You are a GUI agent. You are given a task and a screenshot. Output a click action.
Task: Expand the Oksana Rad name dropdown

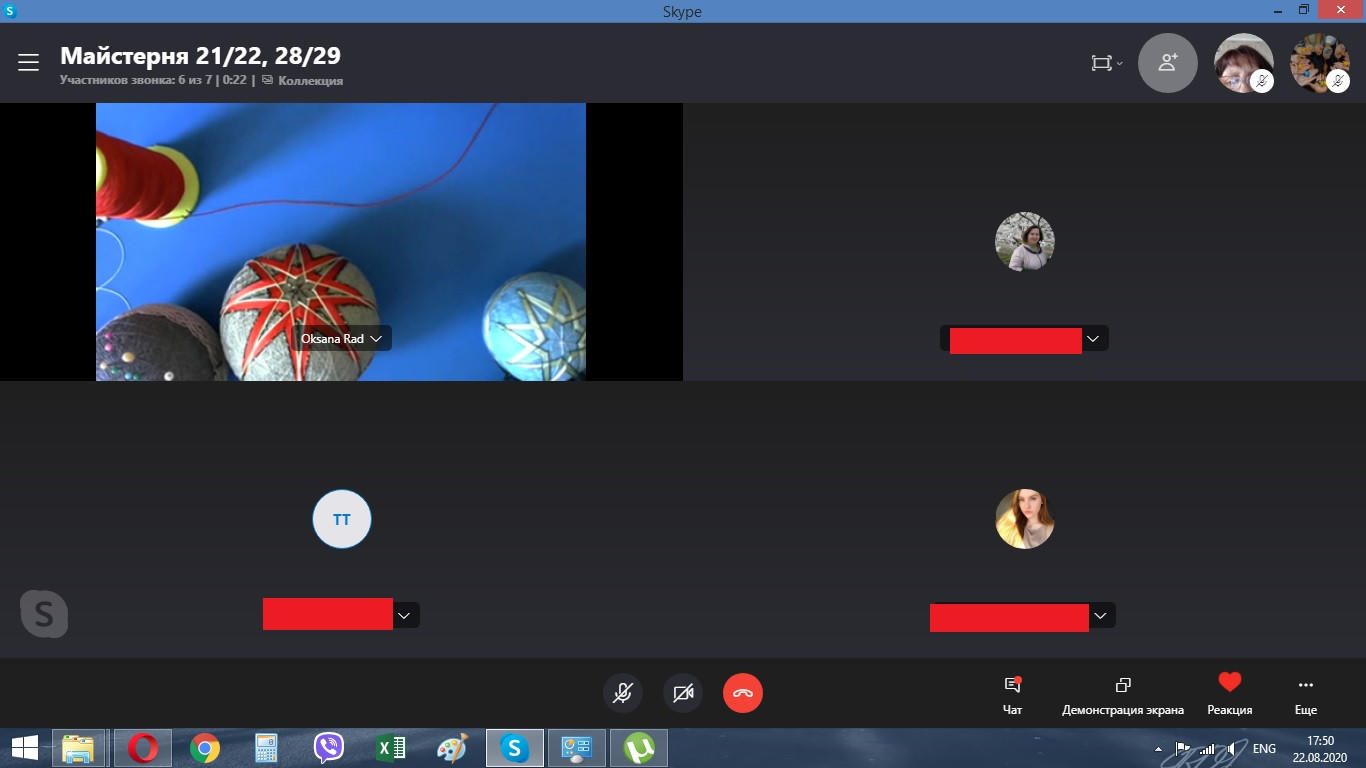click(376, 339)
